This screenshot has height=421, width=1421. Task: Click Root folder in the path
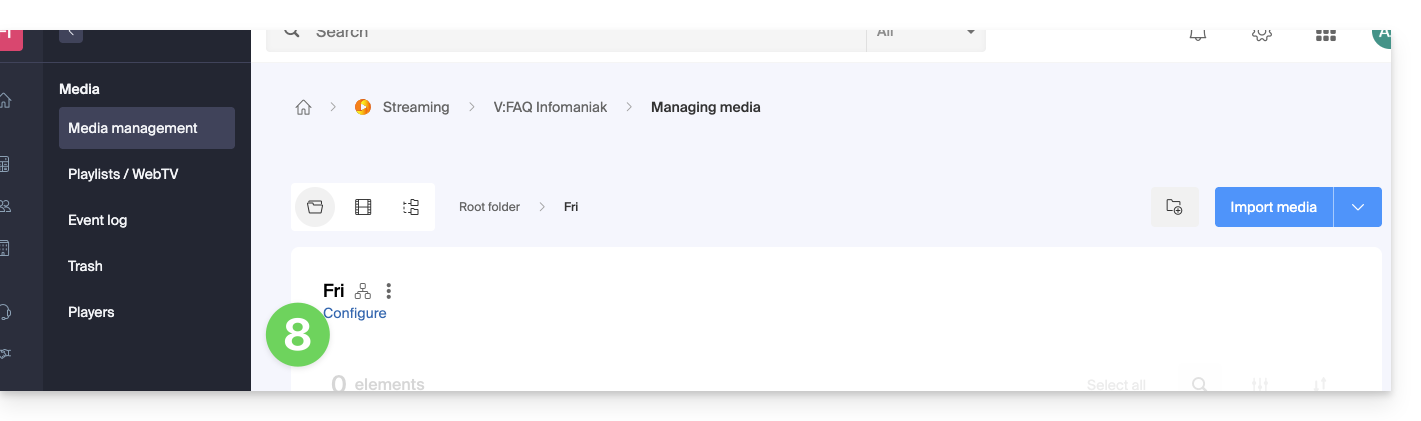(489, 207)
